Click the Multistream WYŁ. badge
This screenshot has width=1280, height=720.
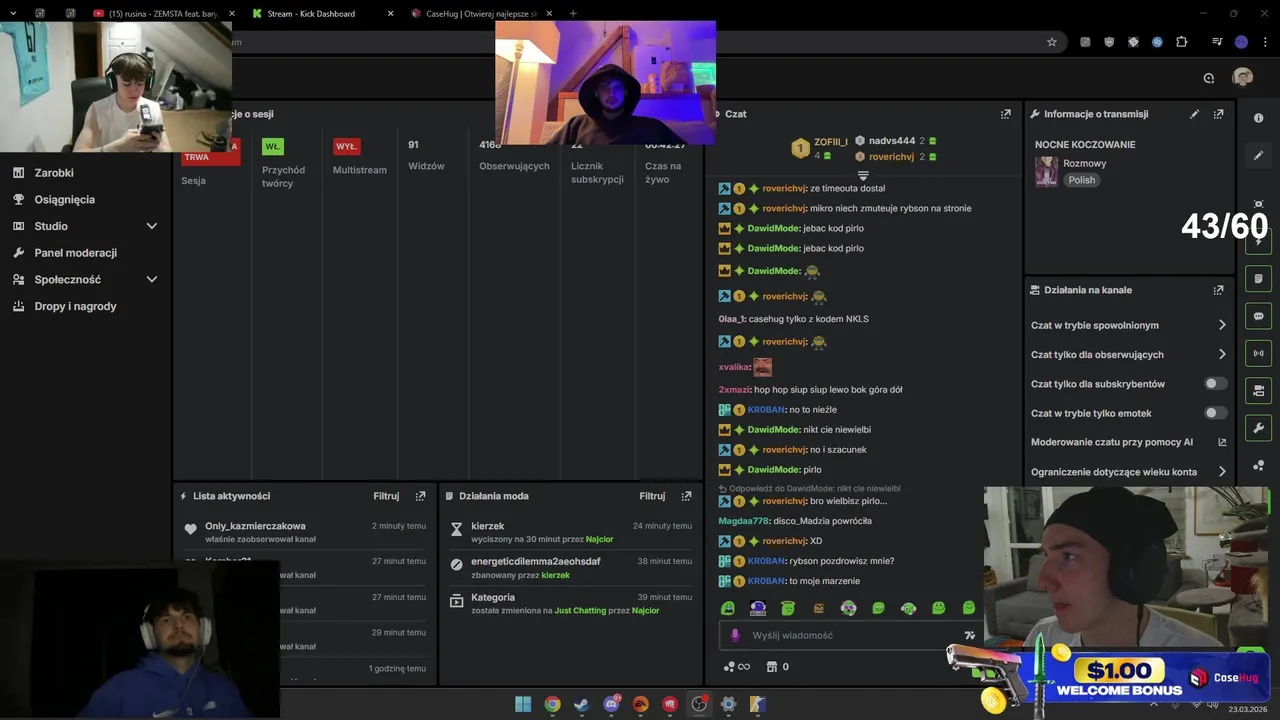click(x=346, y=147)
